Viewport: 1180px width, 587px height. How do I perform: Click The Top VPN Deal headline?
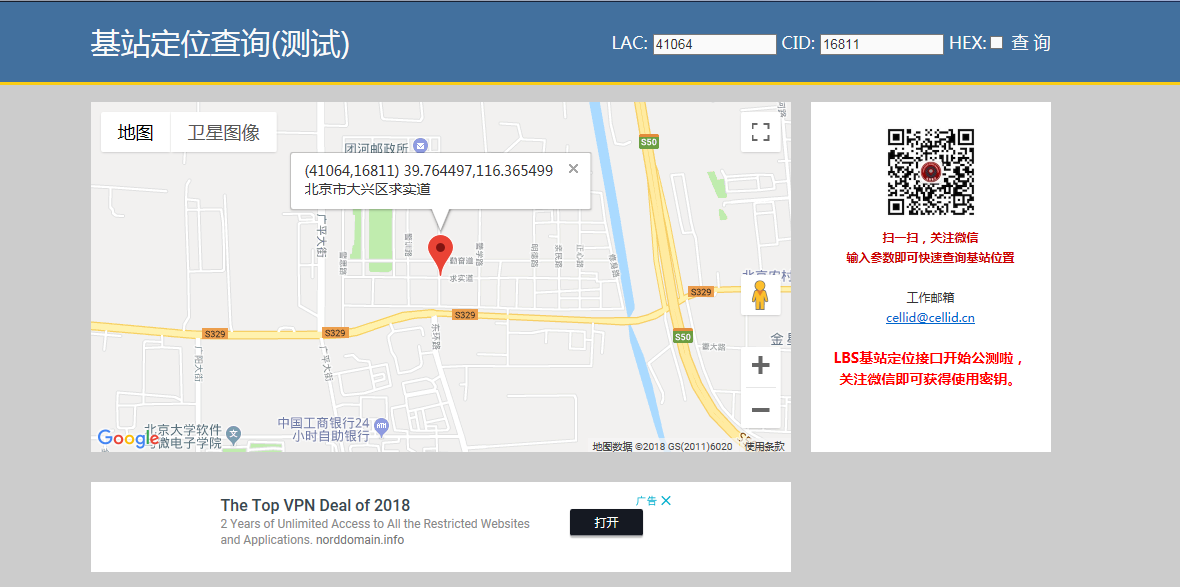coord(315,505)
